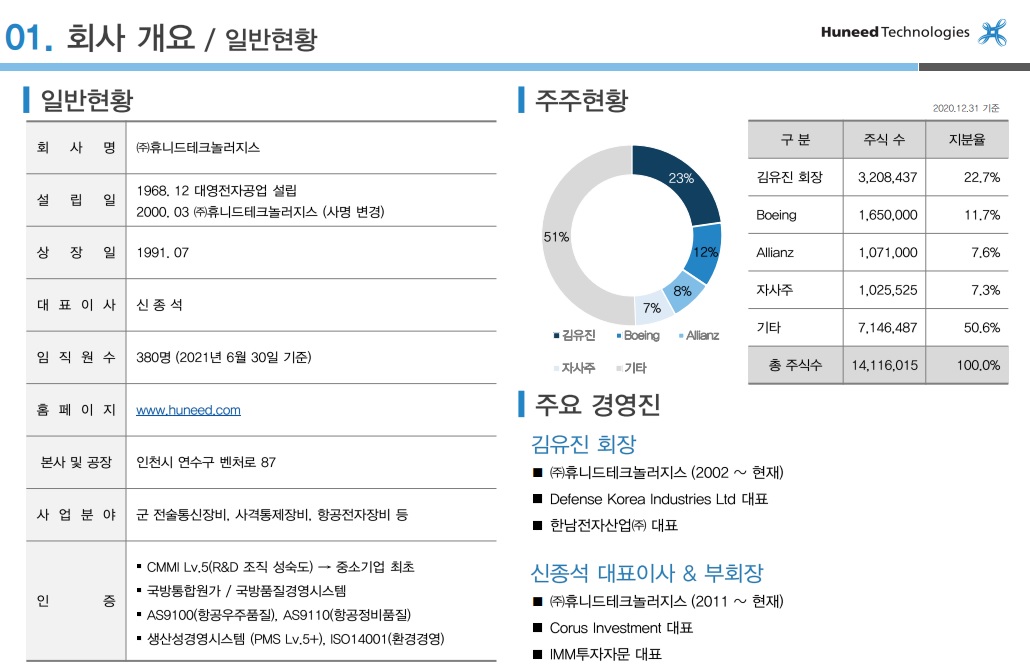
Task: Click the 기타 legend entry
Action: (x=631, y=368)
